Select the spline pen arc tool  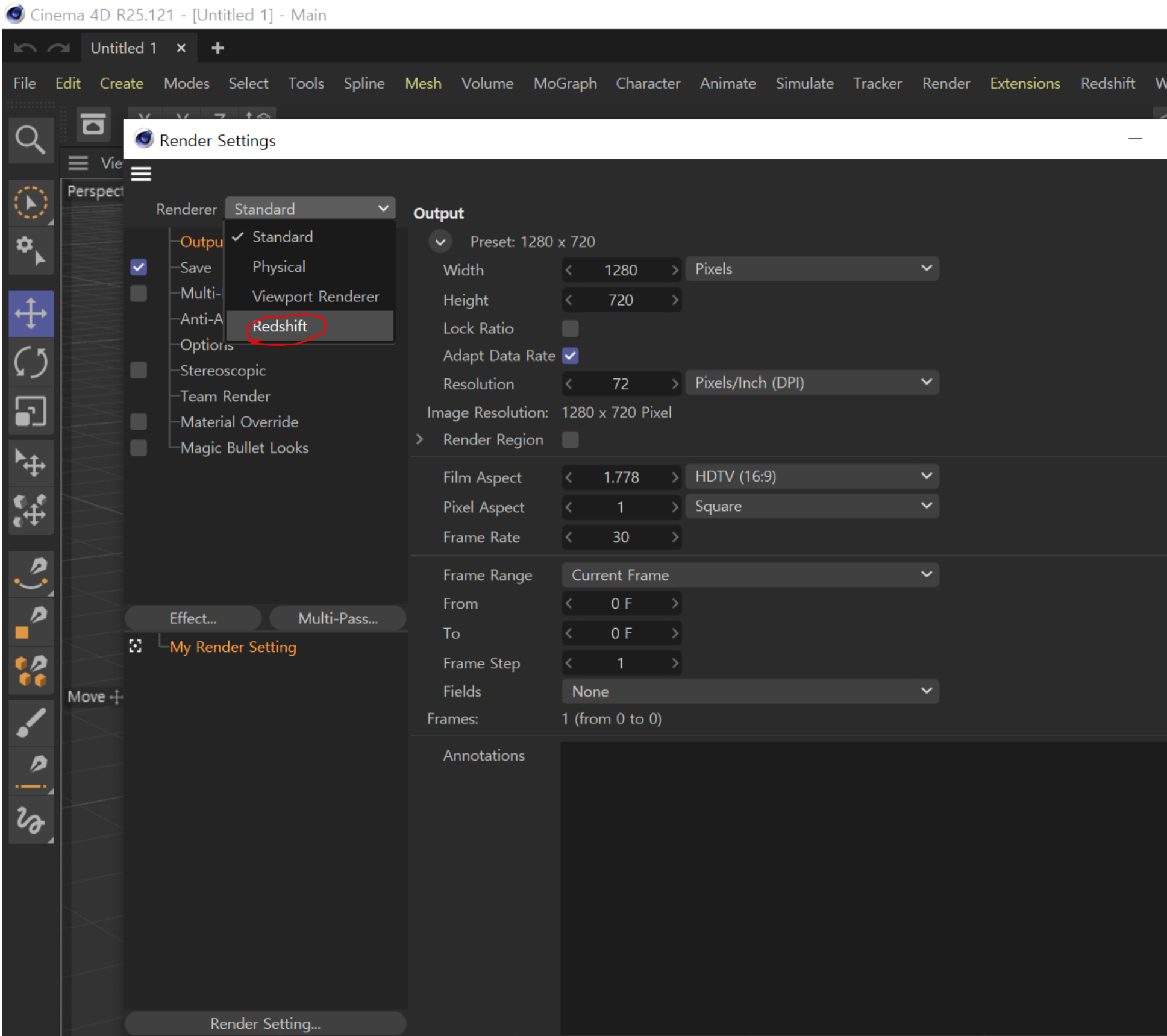31,573
